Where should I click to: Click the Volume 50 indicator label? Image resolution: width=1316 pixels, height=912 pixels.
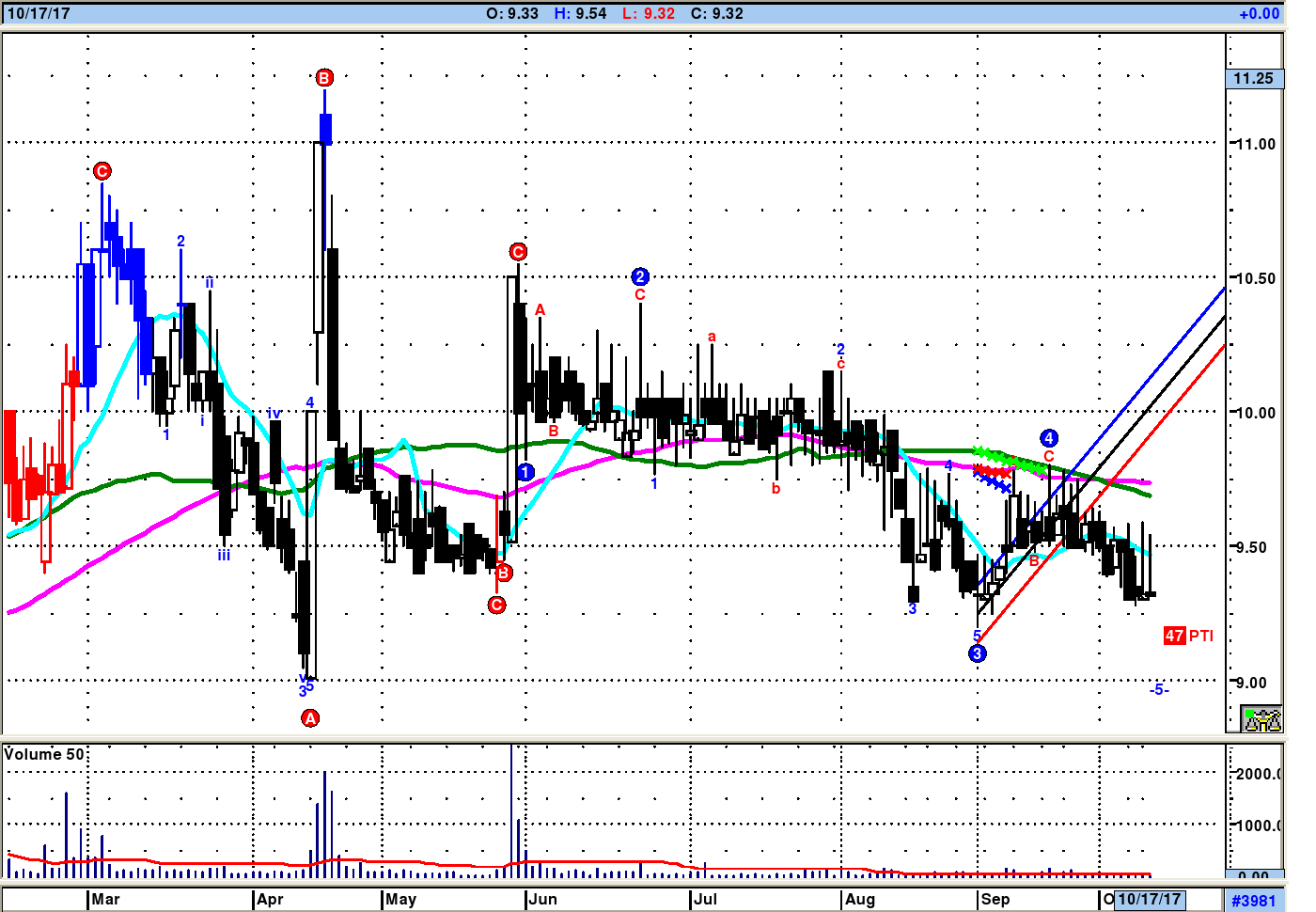tap(44, 754)
